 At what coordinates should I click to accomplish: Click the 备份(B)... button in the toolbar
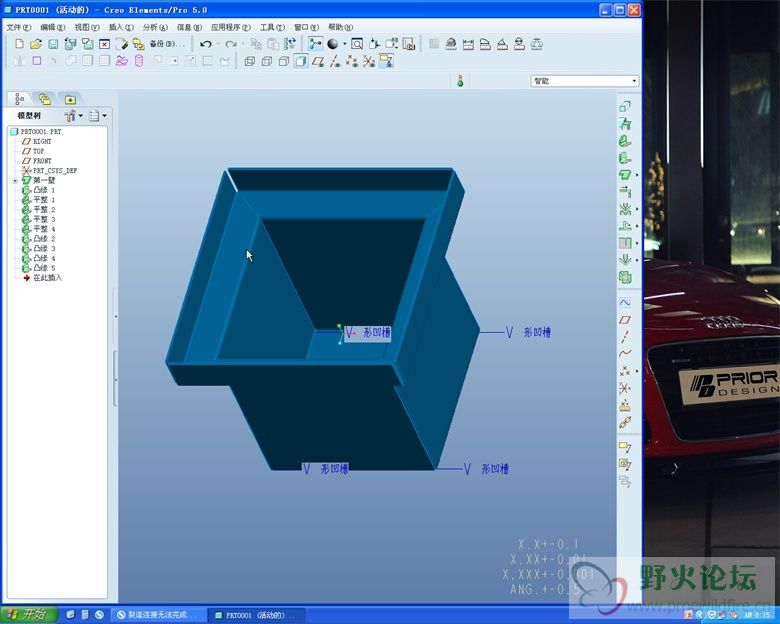tap(167, 44)
